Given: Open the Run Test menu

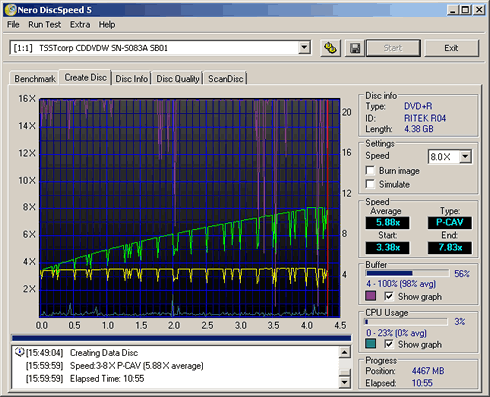Looking at the screenshot, I should (x=44, y=25).
